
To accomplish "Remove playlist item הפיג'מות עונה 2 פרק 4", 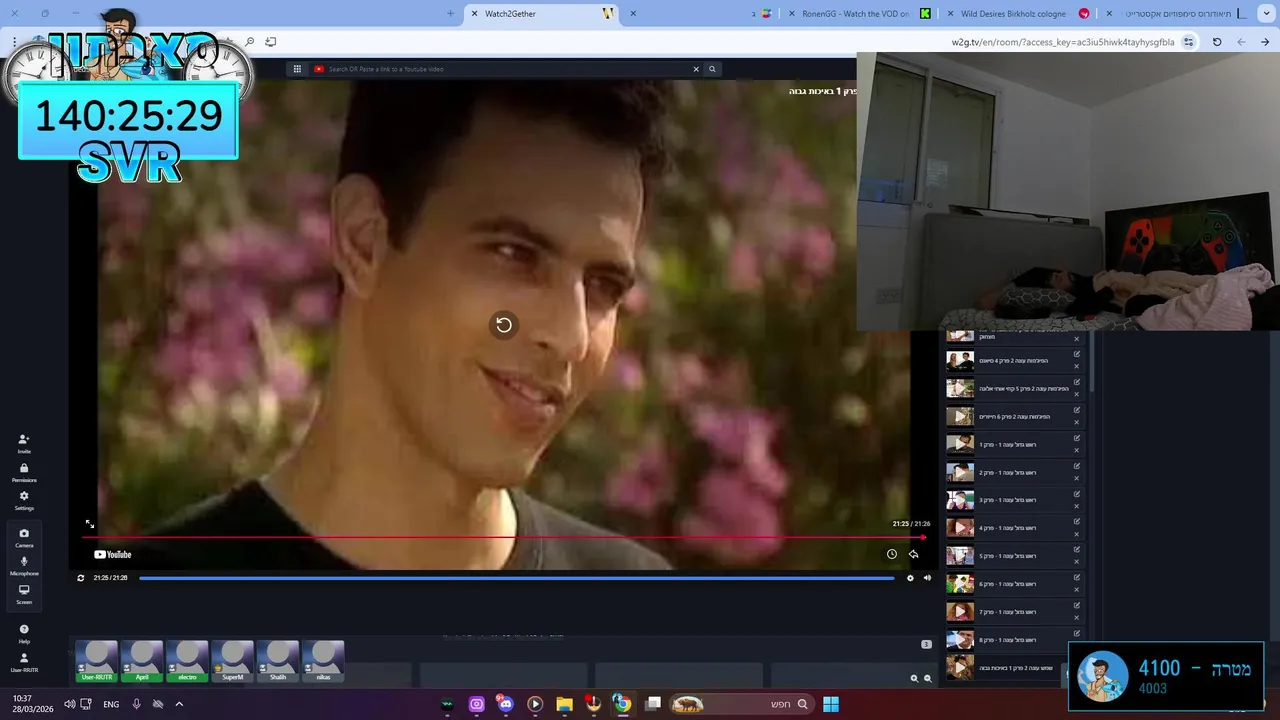I will click(1077, 366).
